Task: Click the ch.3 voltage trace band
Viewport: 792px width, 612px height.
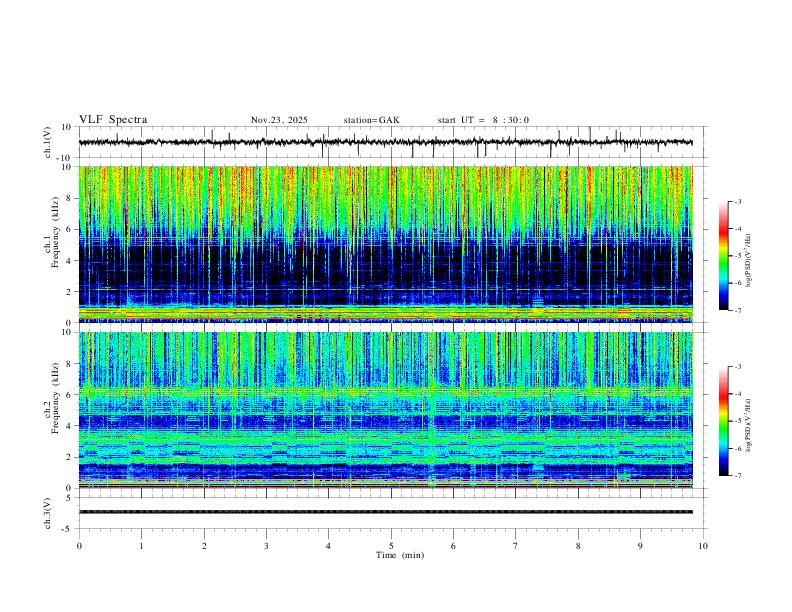Action: [386, 512]
